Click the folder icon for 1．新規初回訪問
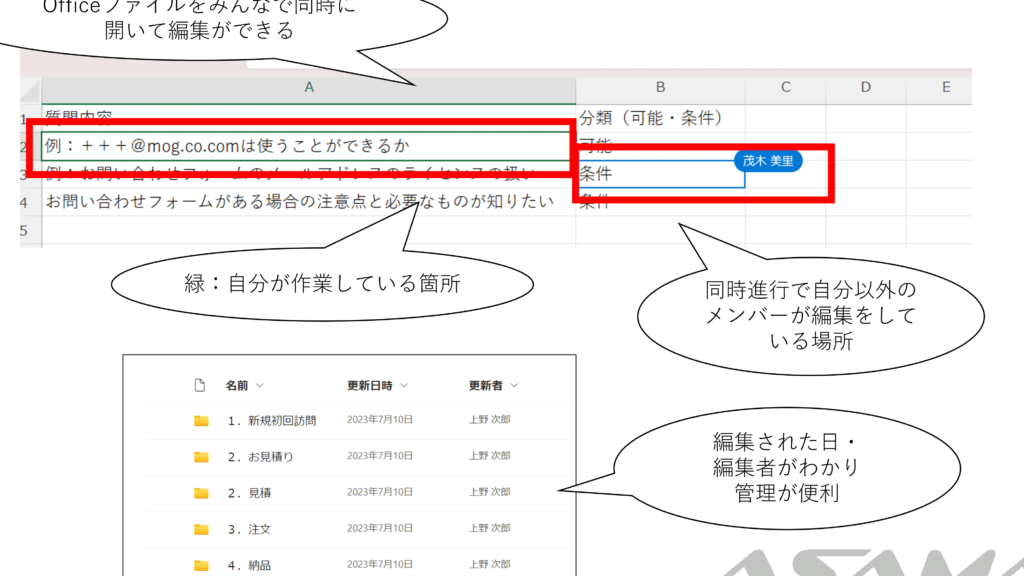The height and width of the screenshot is (576, 1024). click(201, 420)
